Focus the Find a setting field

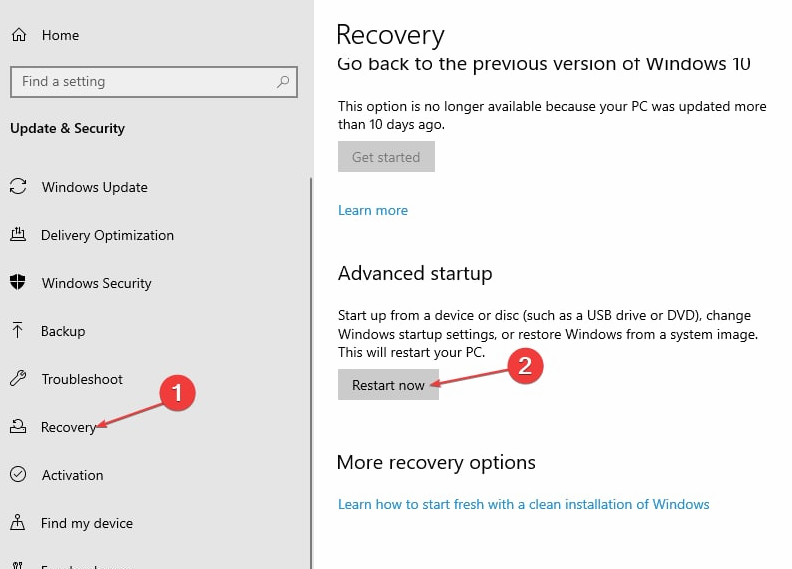[154, 81]
